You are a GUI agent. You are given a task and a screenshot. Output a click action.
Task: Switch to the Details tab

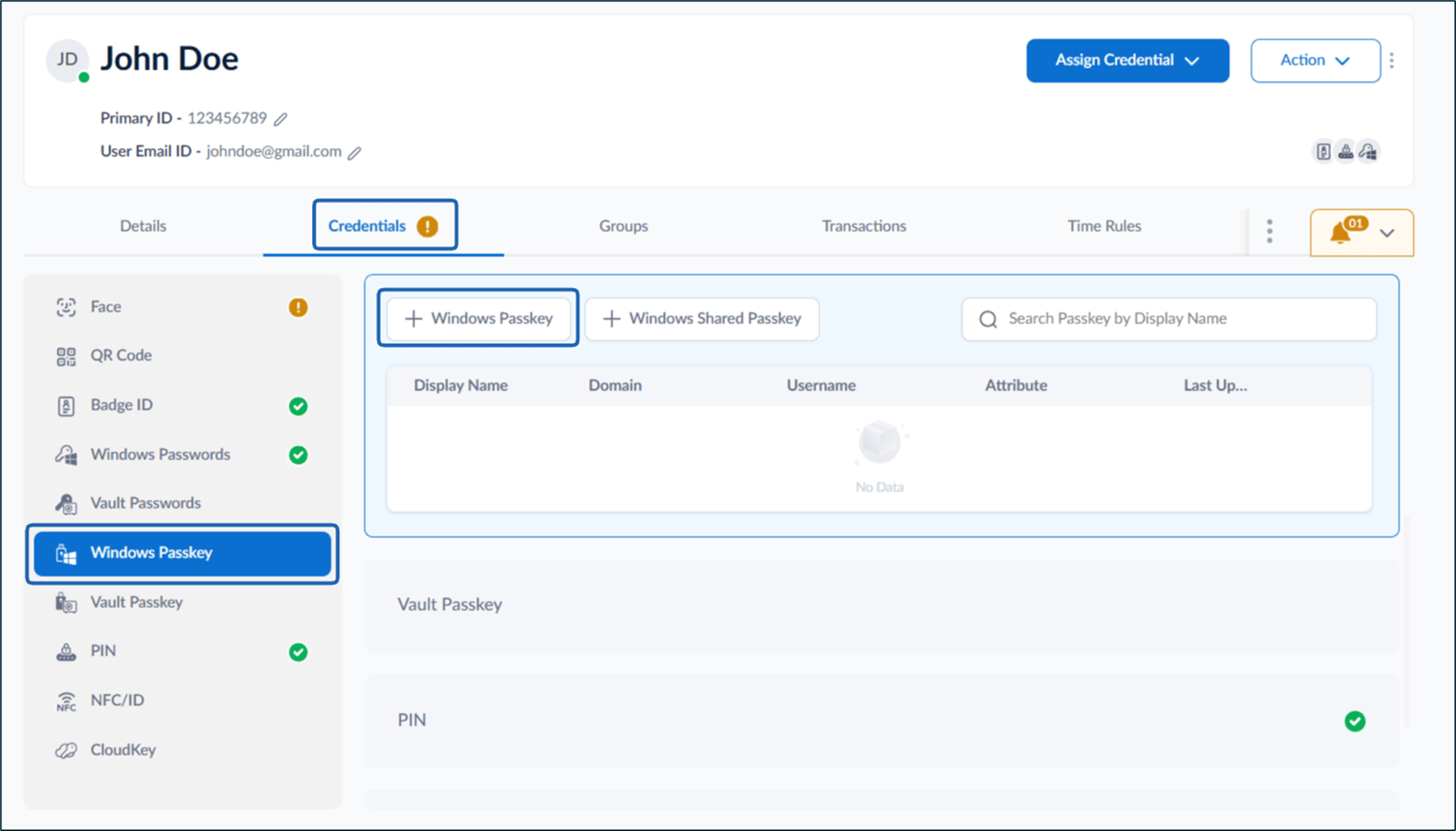[143, 226]
